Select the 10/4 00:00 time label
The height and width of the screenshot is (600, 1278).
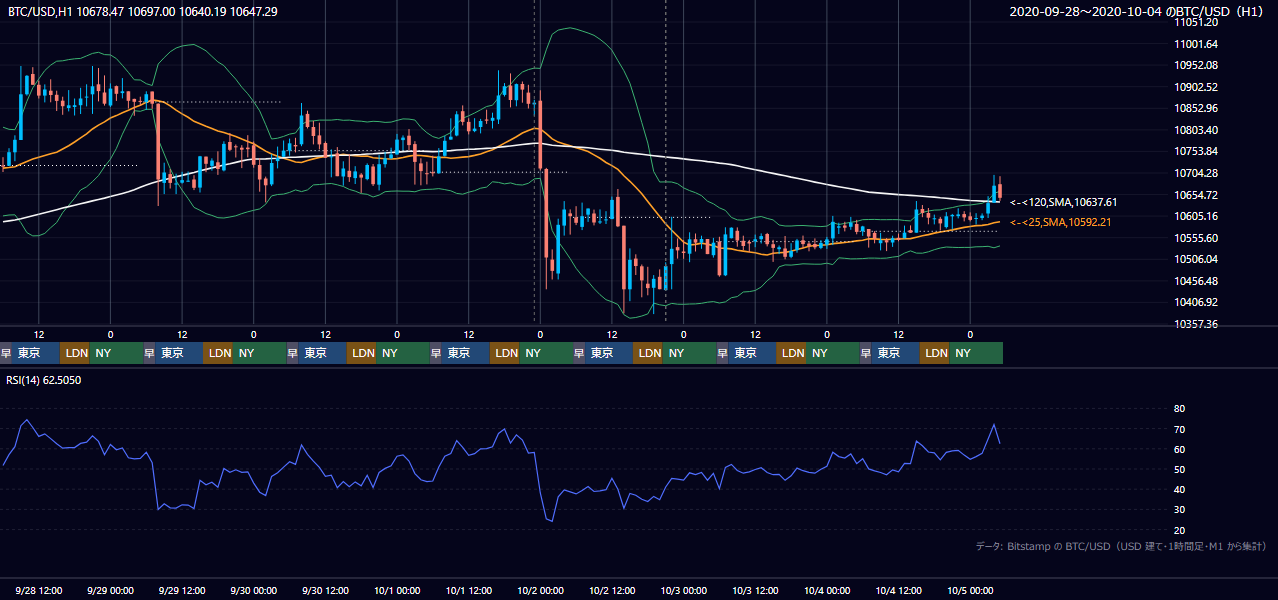click(x=827, y=591)
